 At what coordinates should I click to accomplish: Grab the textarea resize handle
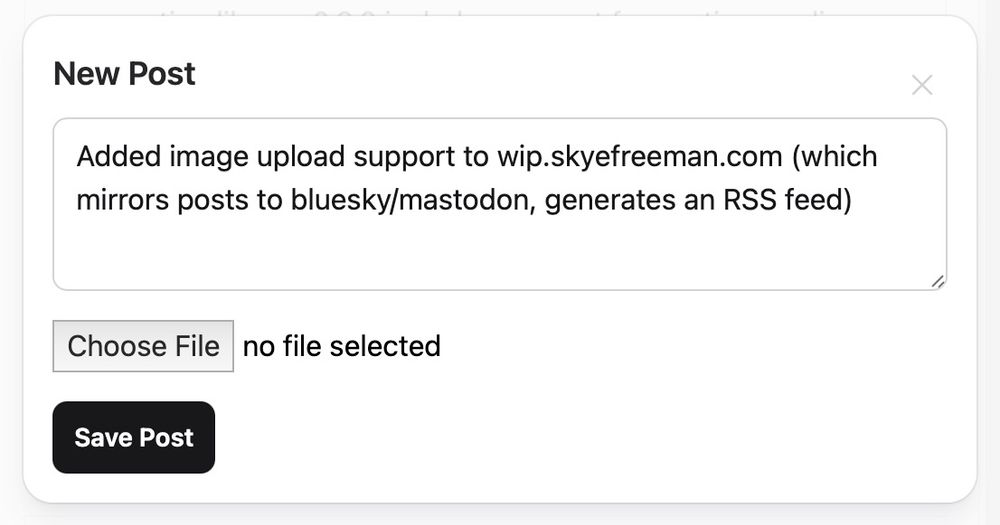pos(937,282)
